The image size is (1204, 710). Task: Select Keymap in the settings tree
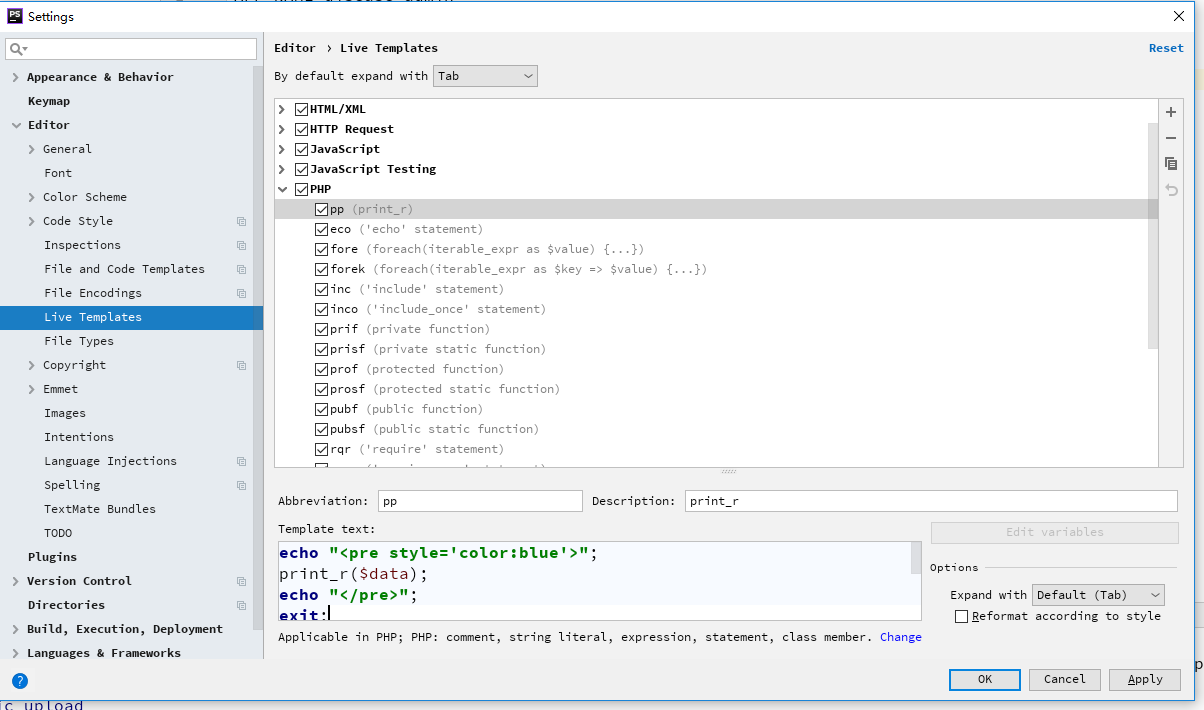(x=49, y=101)
